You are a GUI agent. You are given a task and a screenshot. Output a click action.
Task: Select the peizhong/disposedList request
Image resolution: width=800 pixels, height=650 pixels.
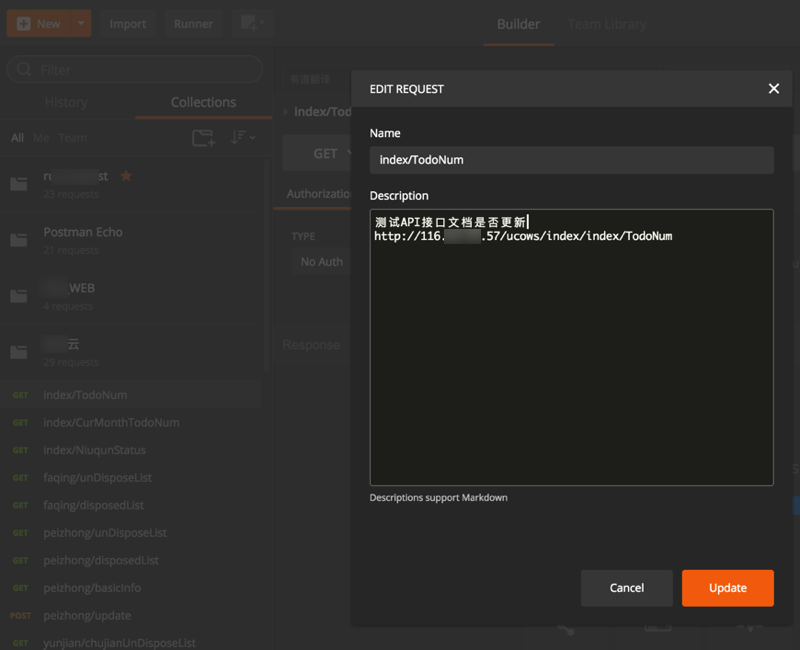(x=131, y=560)
